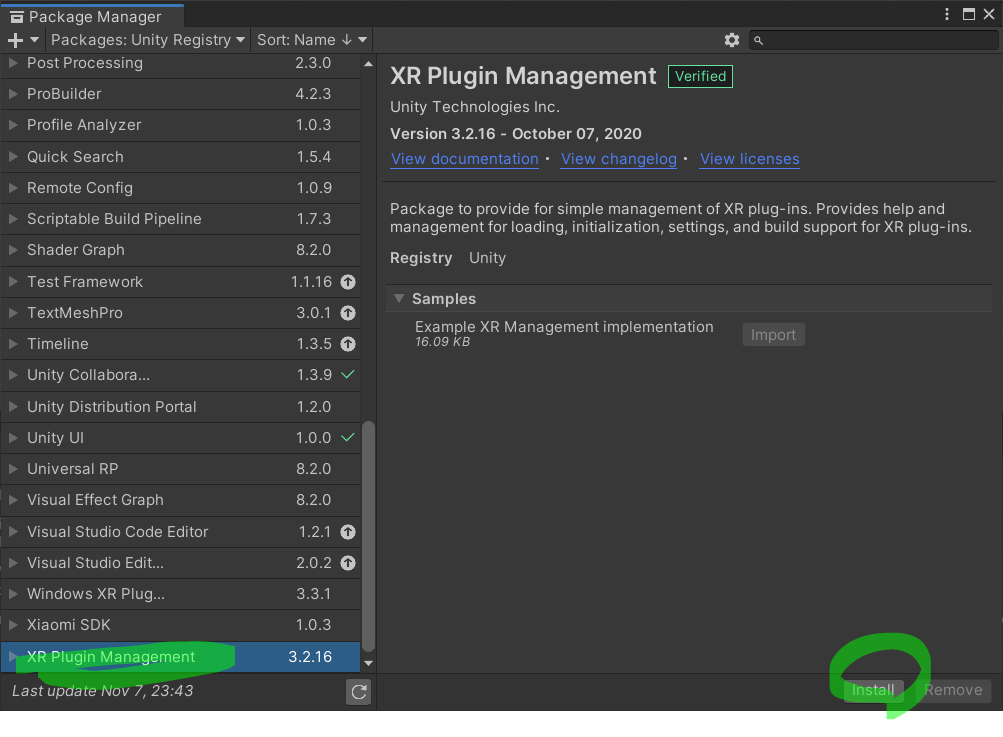Click update arrow icon for Timeline

[x=348, y=344]
